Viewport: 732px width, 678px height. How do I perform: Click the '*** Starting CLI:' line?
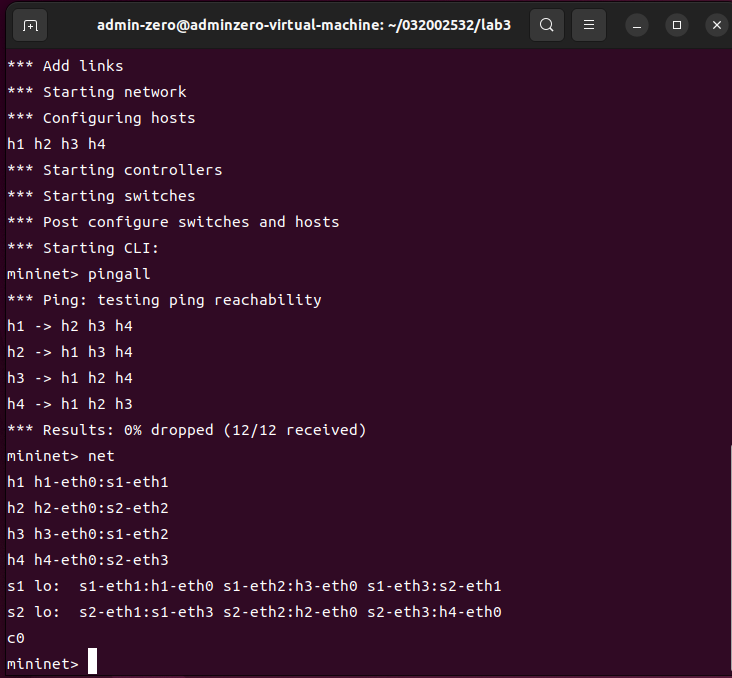coord(83,248)
